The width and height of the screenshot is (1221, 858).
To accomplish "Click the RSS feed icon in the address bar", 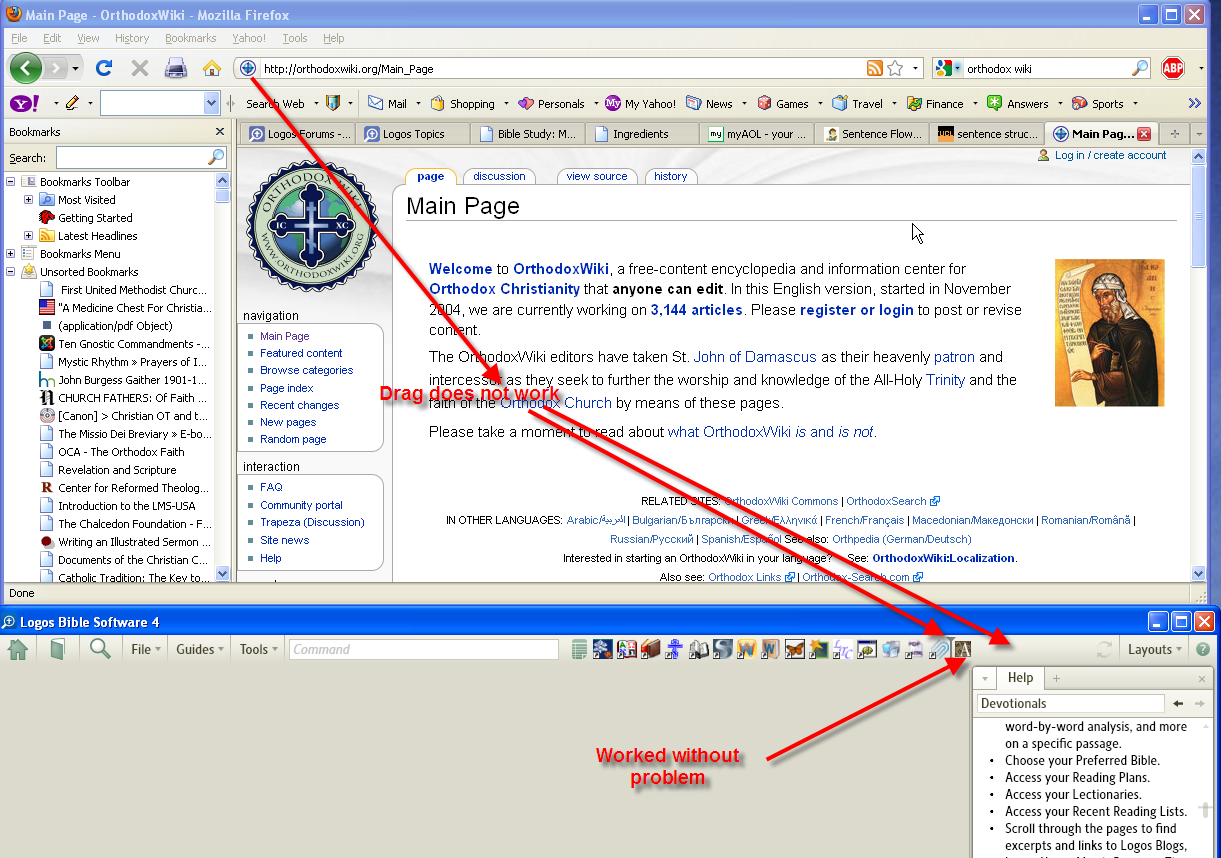I will point(875,67).
